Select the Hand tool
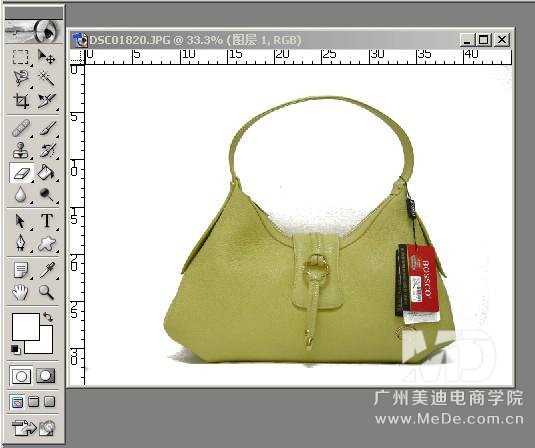This screenshot has width=535, height=448. tap(20, 292)
